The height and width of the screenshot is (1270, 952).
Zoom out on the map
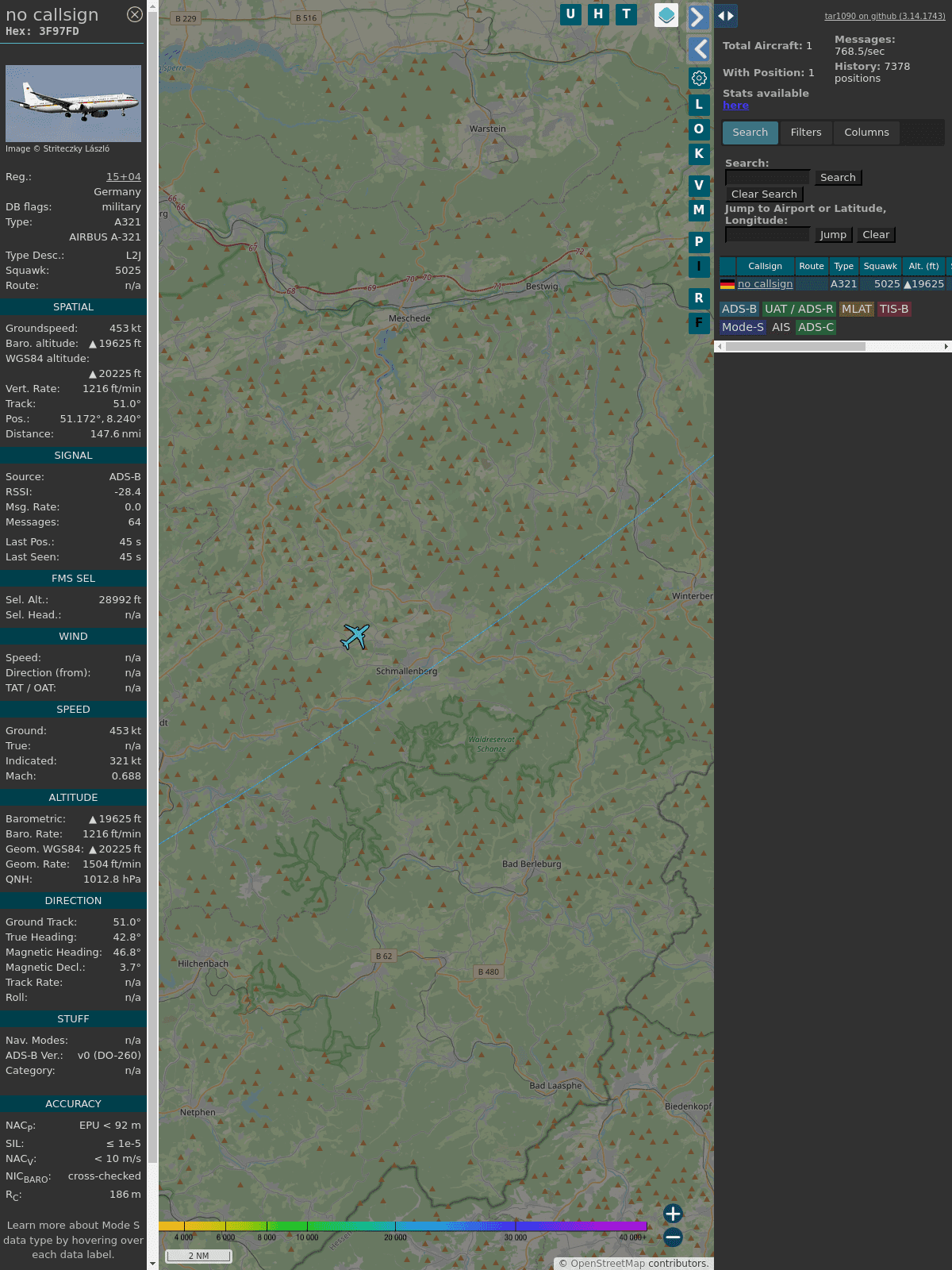[x=673, y=1237]
